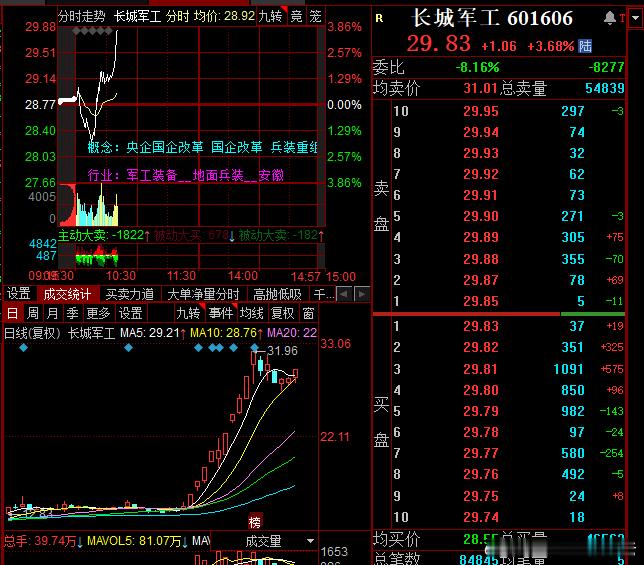This screenshot has height=565, width=644.
Task: Click the 日线(复权) label
Action: coord(32,333)
